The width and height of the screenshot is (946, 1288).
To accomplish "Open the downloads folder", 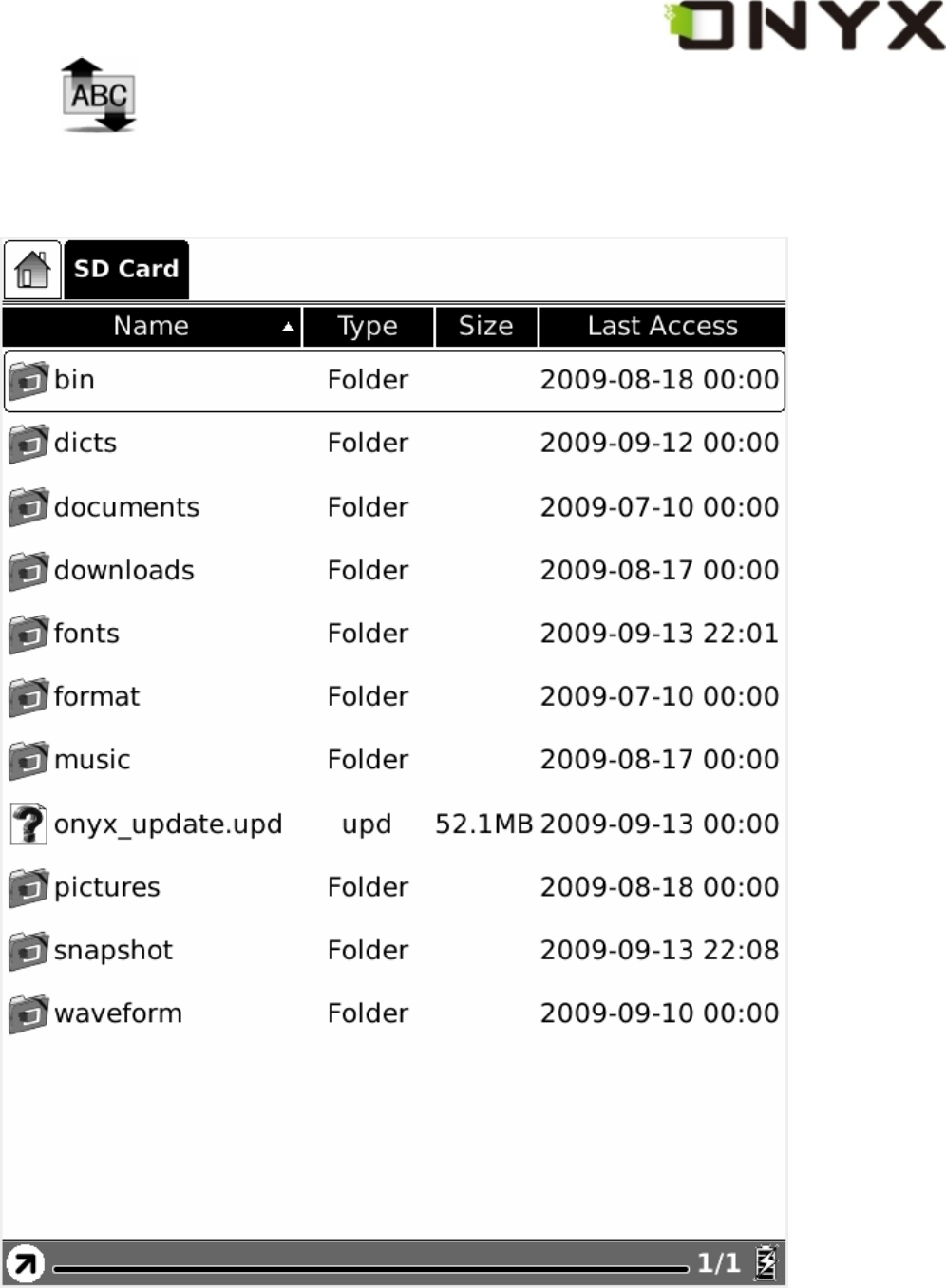I will [x=123, y=570].
